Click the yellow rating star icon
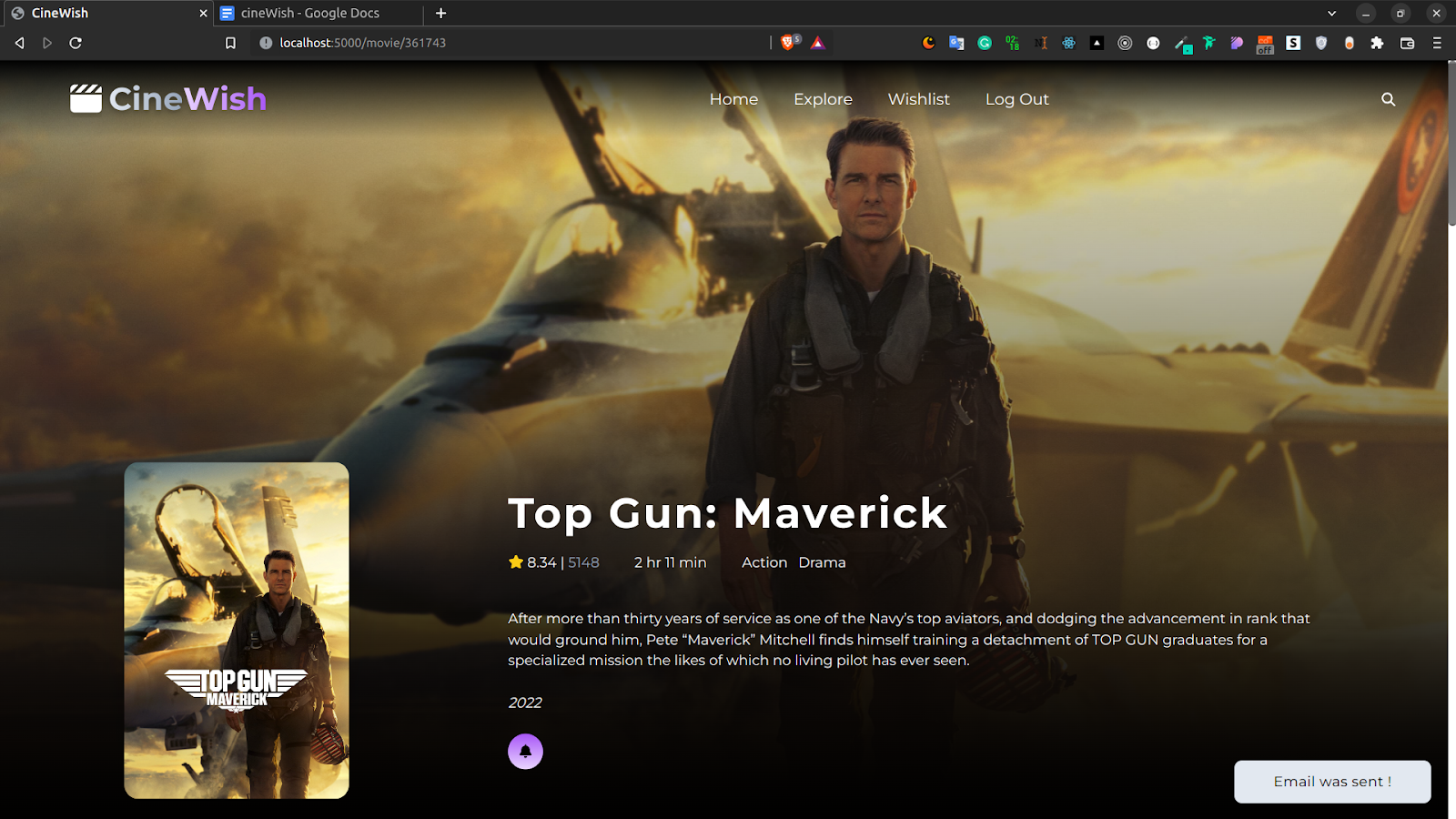Image resolution: width=1456 pixels, height=819 pixels. 516,561
